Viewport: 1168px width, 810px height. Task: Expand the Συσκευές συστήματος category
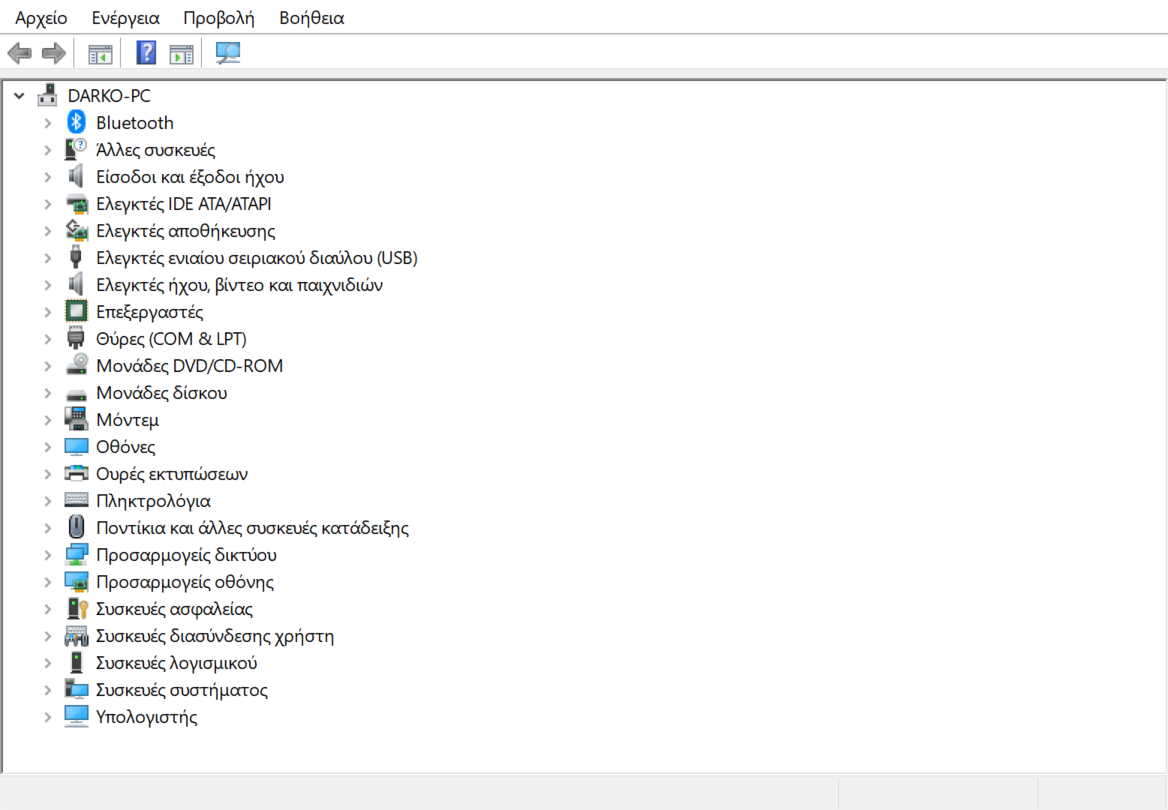(48, 690)
